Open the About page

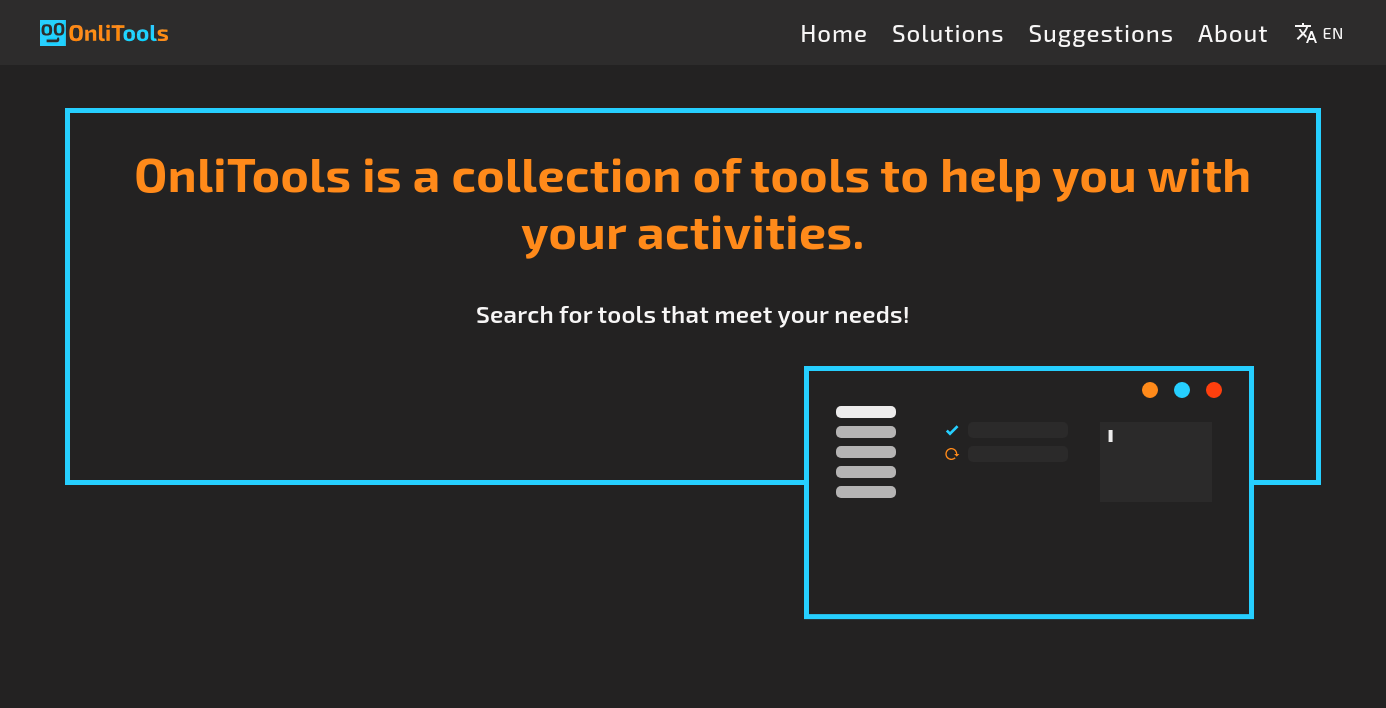point(1232,34)
